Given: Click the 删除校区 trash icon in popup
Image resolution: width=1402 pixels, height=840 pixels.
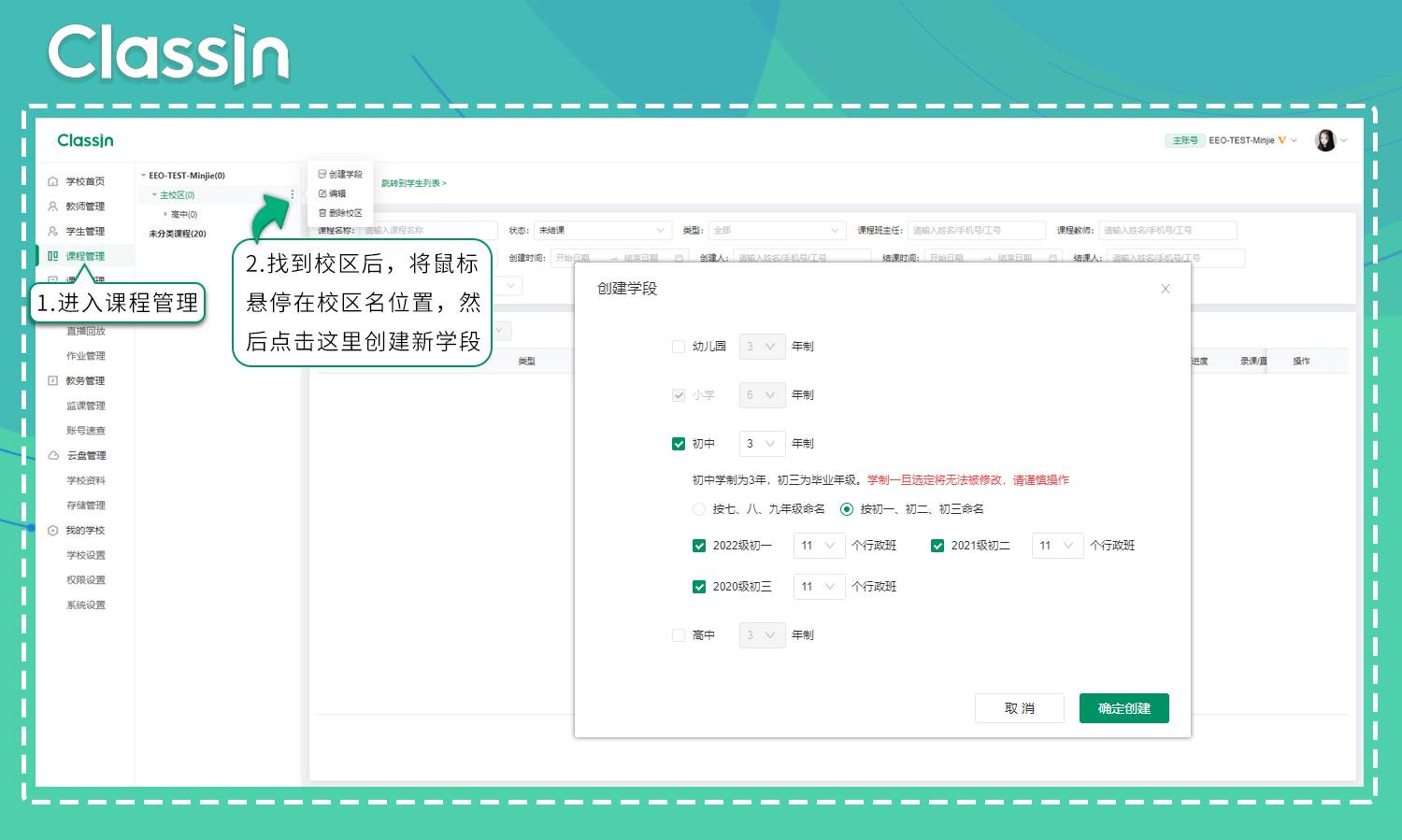Looking at the screenshot, I should pos(322,213).
